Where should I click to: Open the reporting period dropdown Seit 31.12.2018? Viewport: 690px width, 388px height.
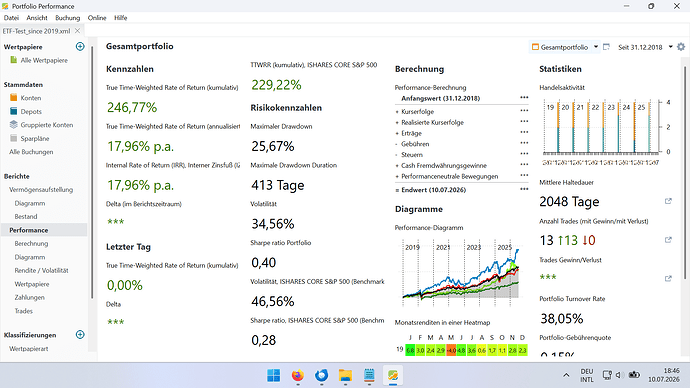(x=645, y=47)
